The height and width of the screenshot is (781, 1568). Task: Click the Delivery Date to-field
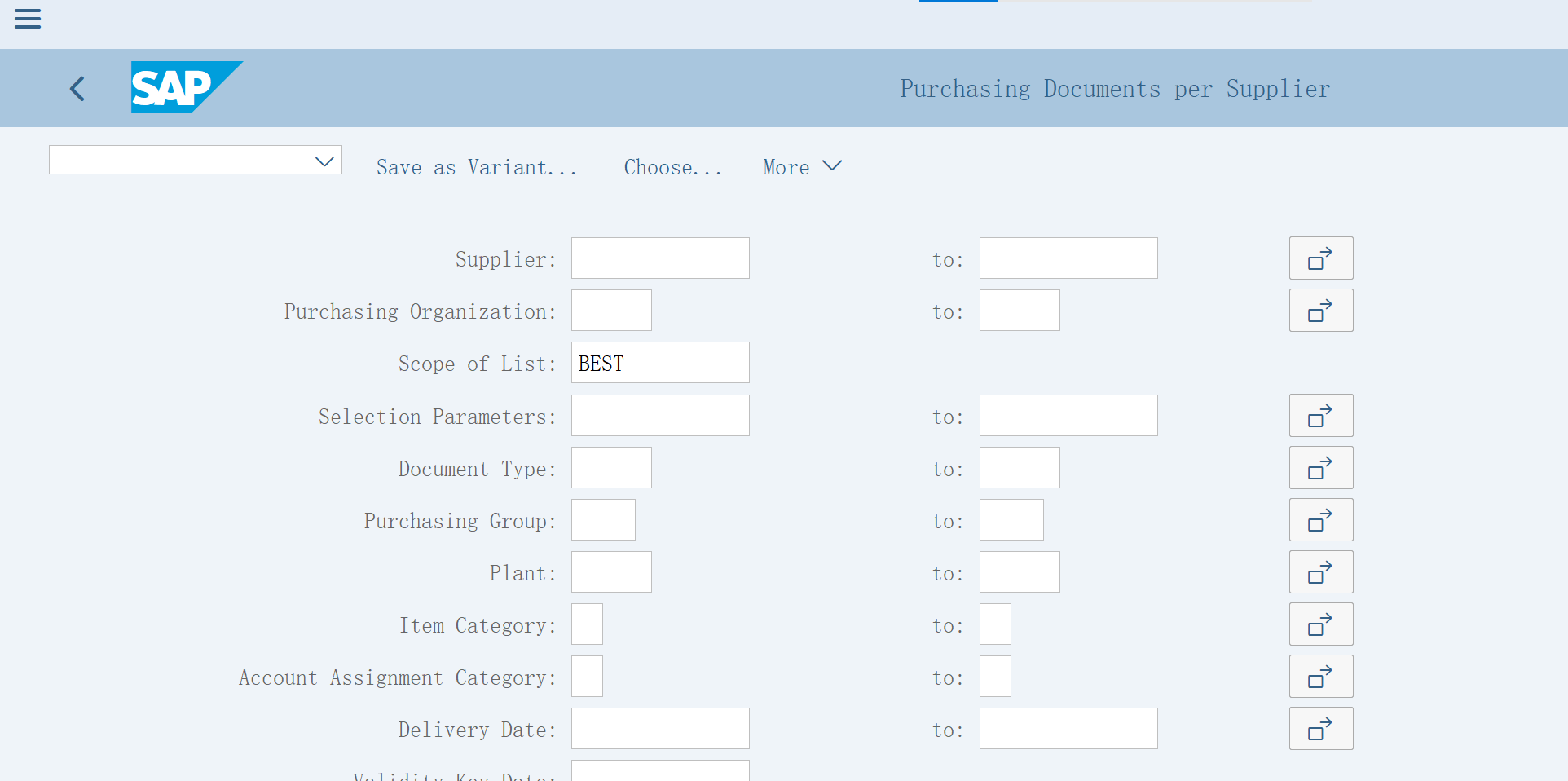point(1068,729)
